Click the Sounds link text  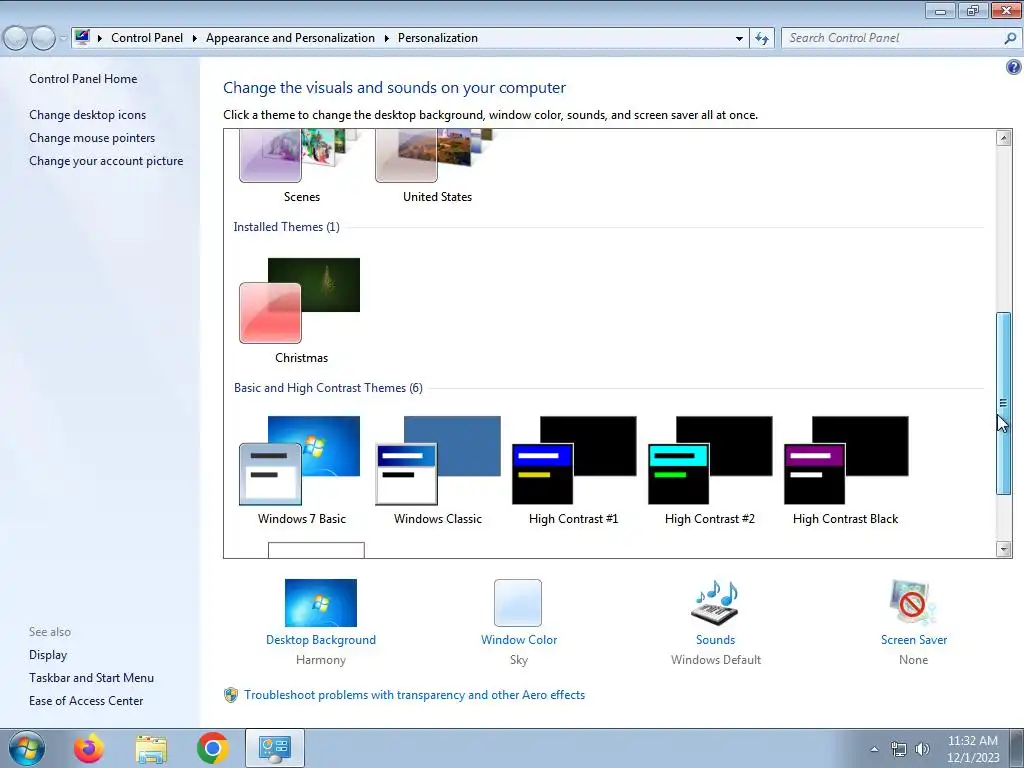(x=715, y=640)
